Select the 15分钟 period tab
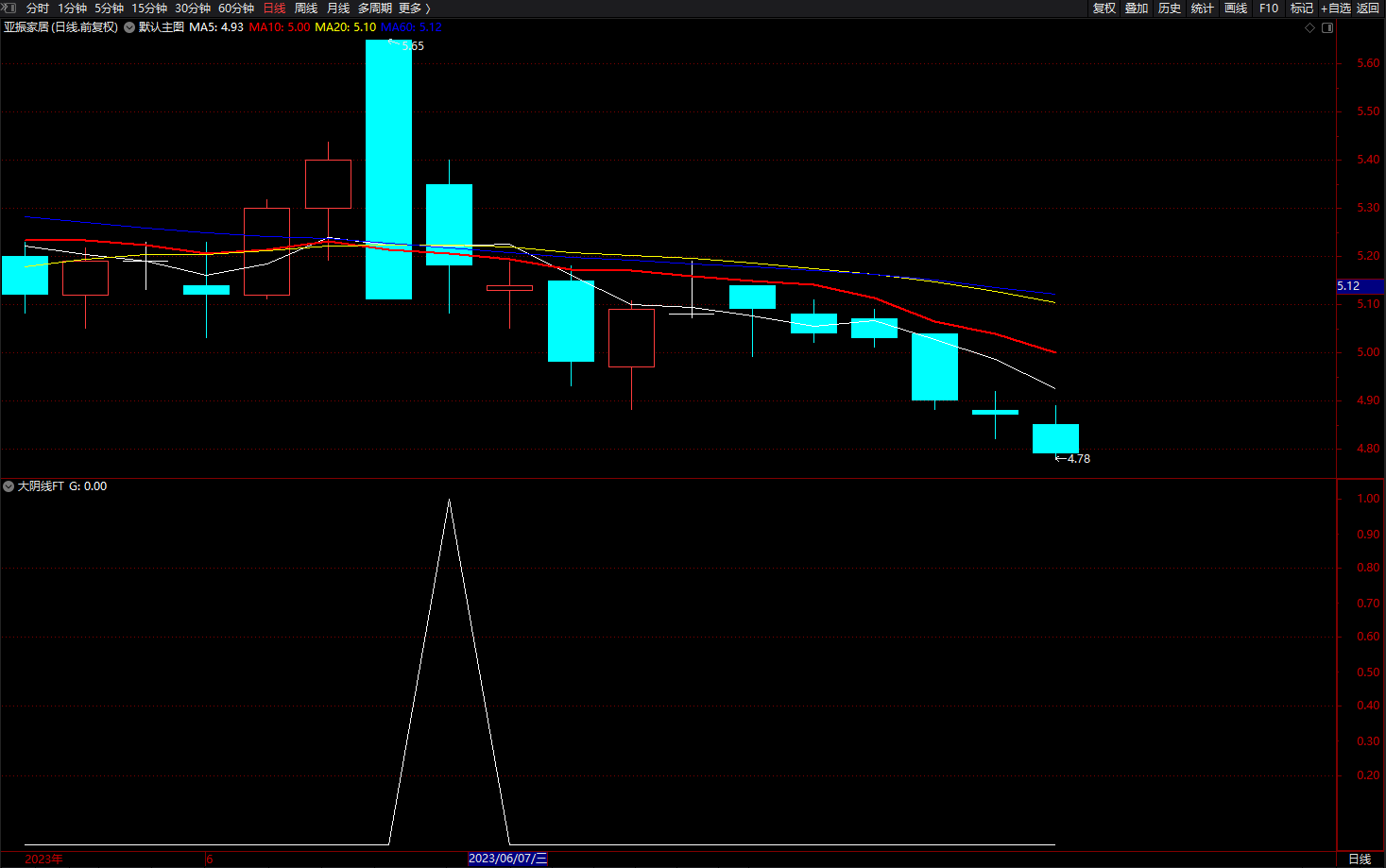Image resolution: width=1386 pixels, height=868 pixels. coord(149,9)
